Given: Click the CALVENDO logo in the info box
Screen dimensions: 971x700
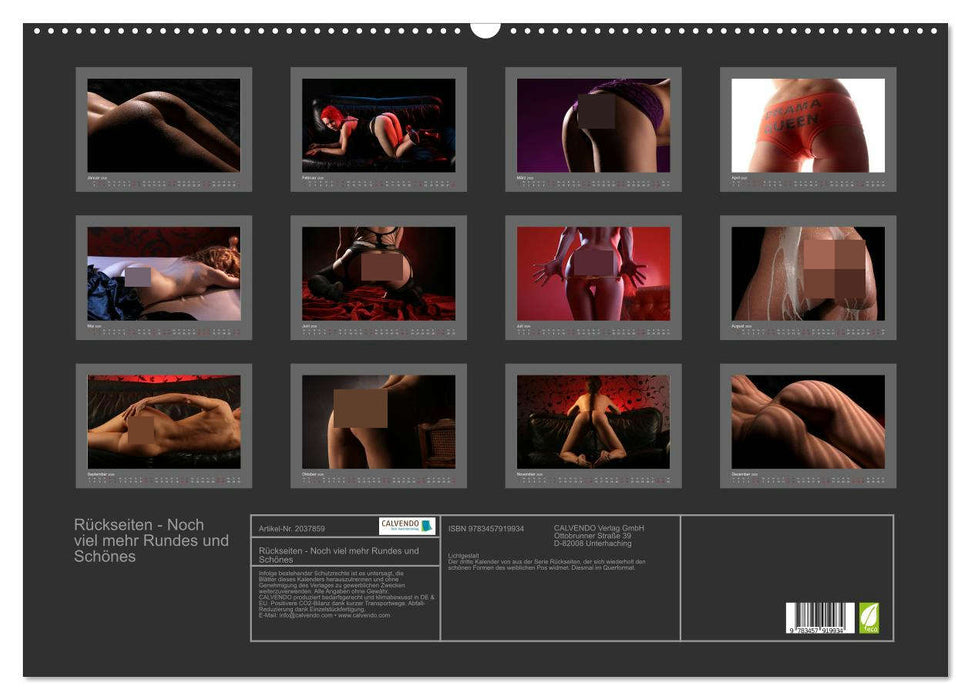Looking at the screenshot, I should (x=407, y=526).
